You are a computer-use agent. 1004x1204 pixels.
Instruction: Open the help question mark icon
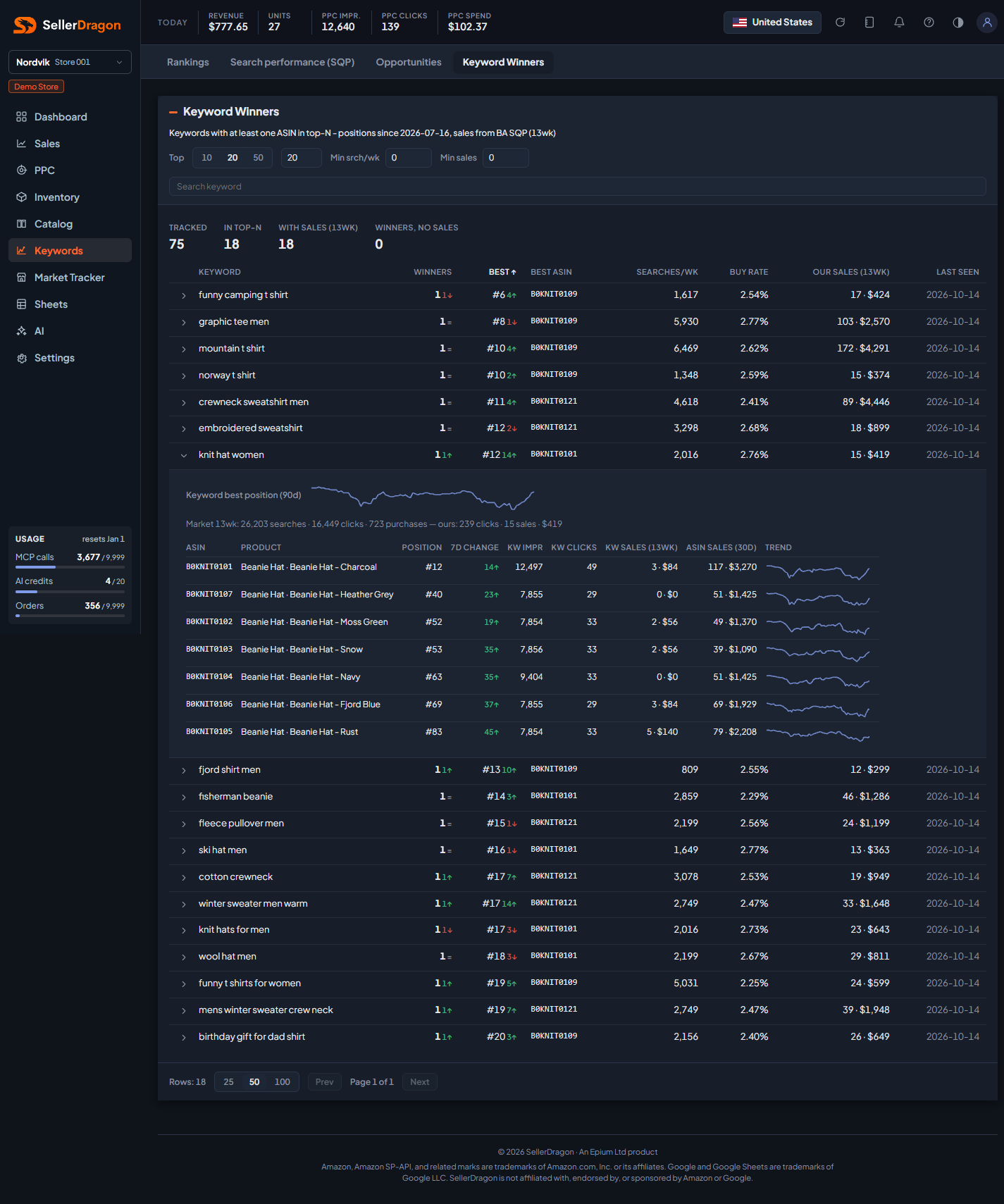point(929,23)
